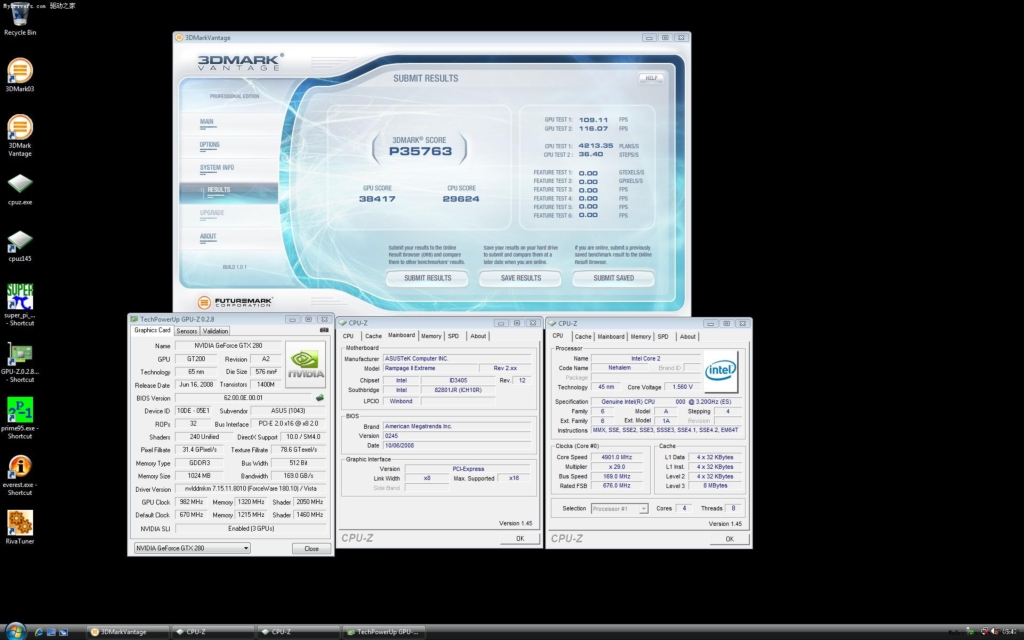The width and height of the screenshot is (1024, 640).
Task: Select the RivaTuner desktop icon
Action: pyautogui.click(x=20, y=527)
